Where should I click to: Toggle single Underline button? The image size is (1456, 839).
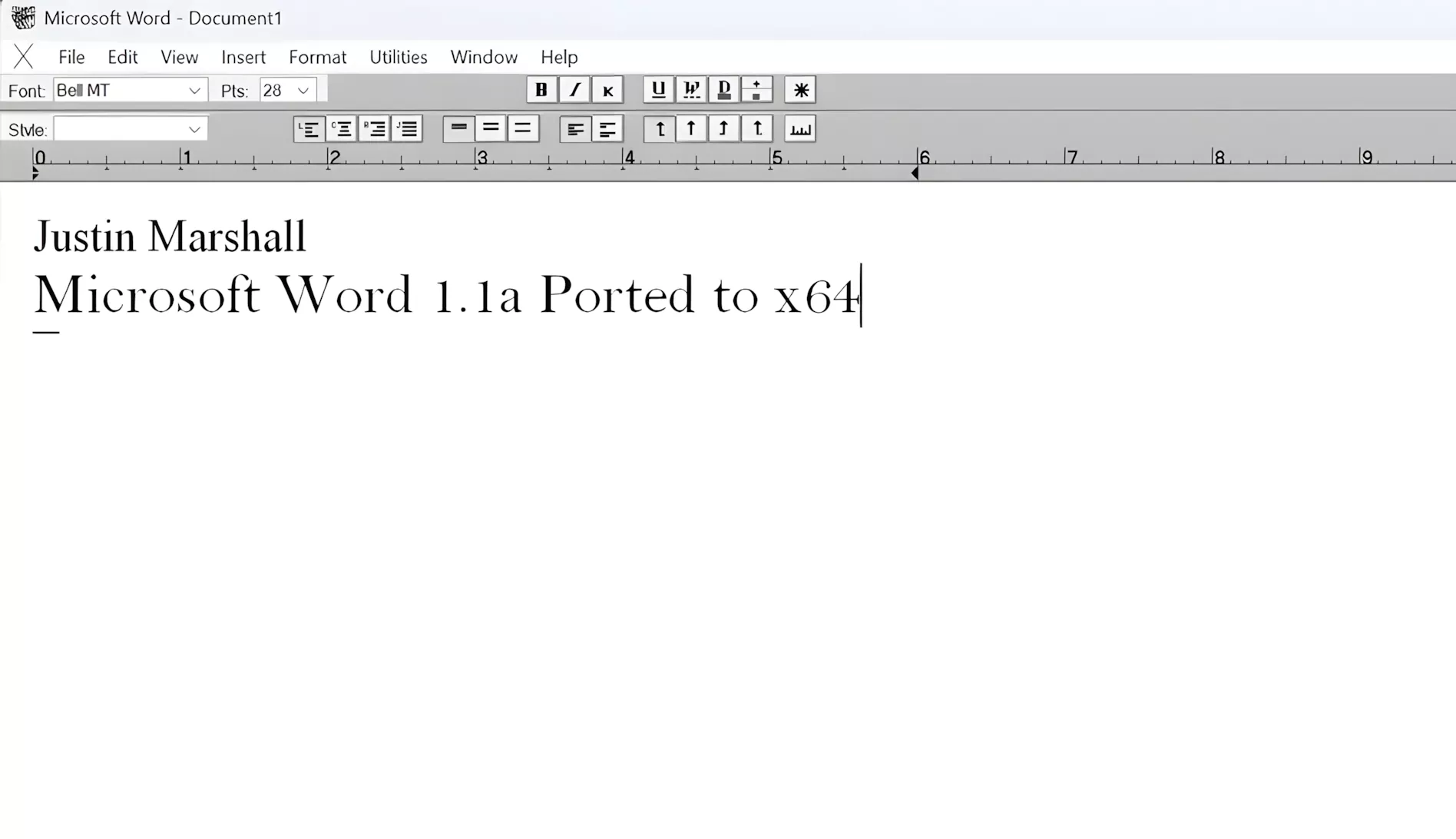(658, 90)
